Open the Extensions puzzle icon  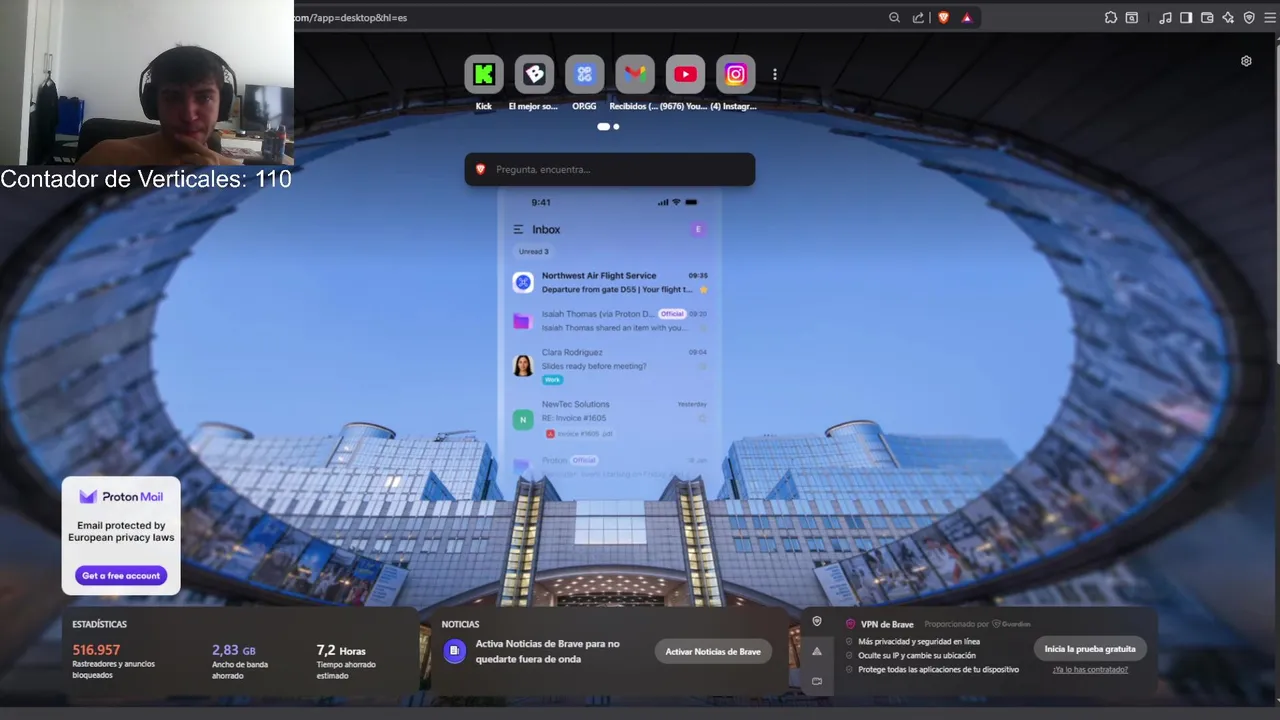tap(1111, 17)
